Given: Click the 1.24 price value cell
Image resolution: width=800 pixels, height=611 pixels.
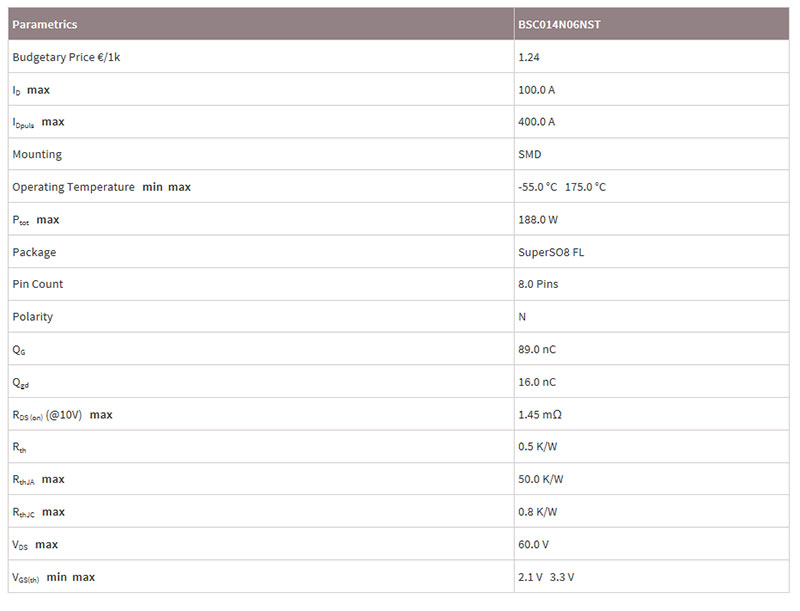Looking at the screenshot, I should (529, 57).
